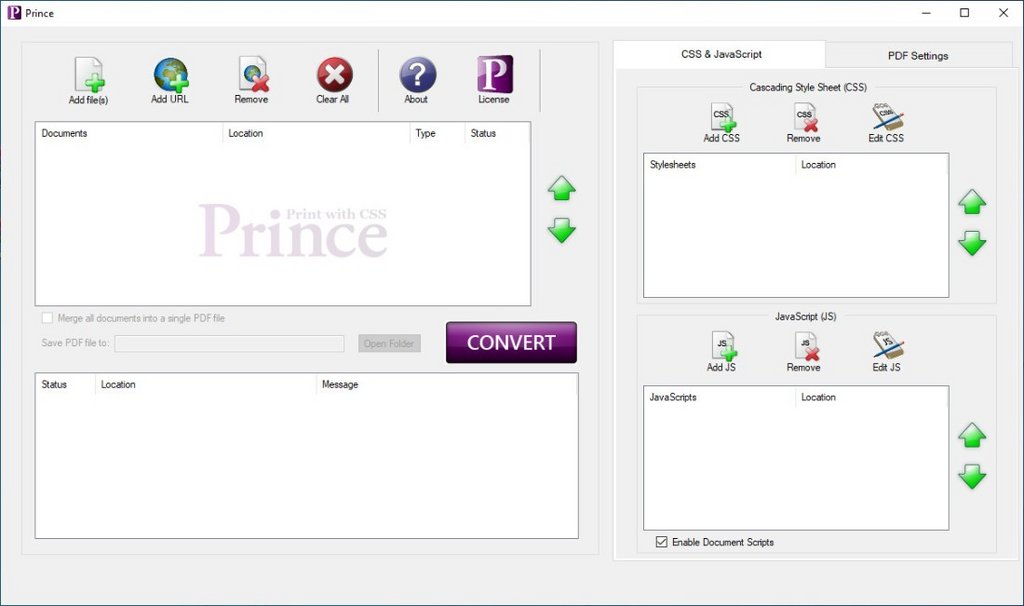Click the Add CSS icon

(x=723, y=117)
